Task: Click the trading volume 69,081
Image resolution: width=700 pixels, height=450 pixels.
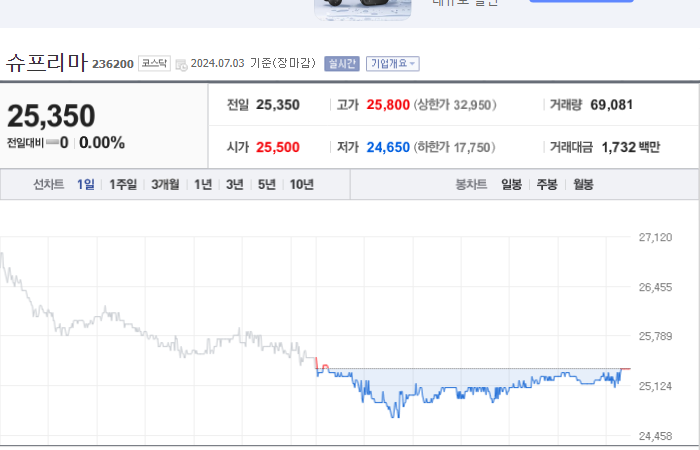Action: 612,105
